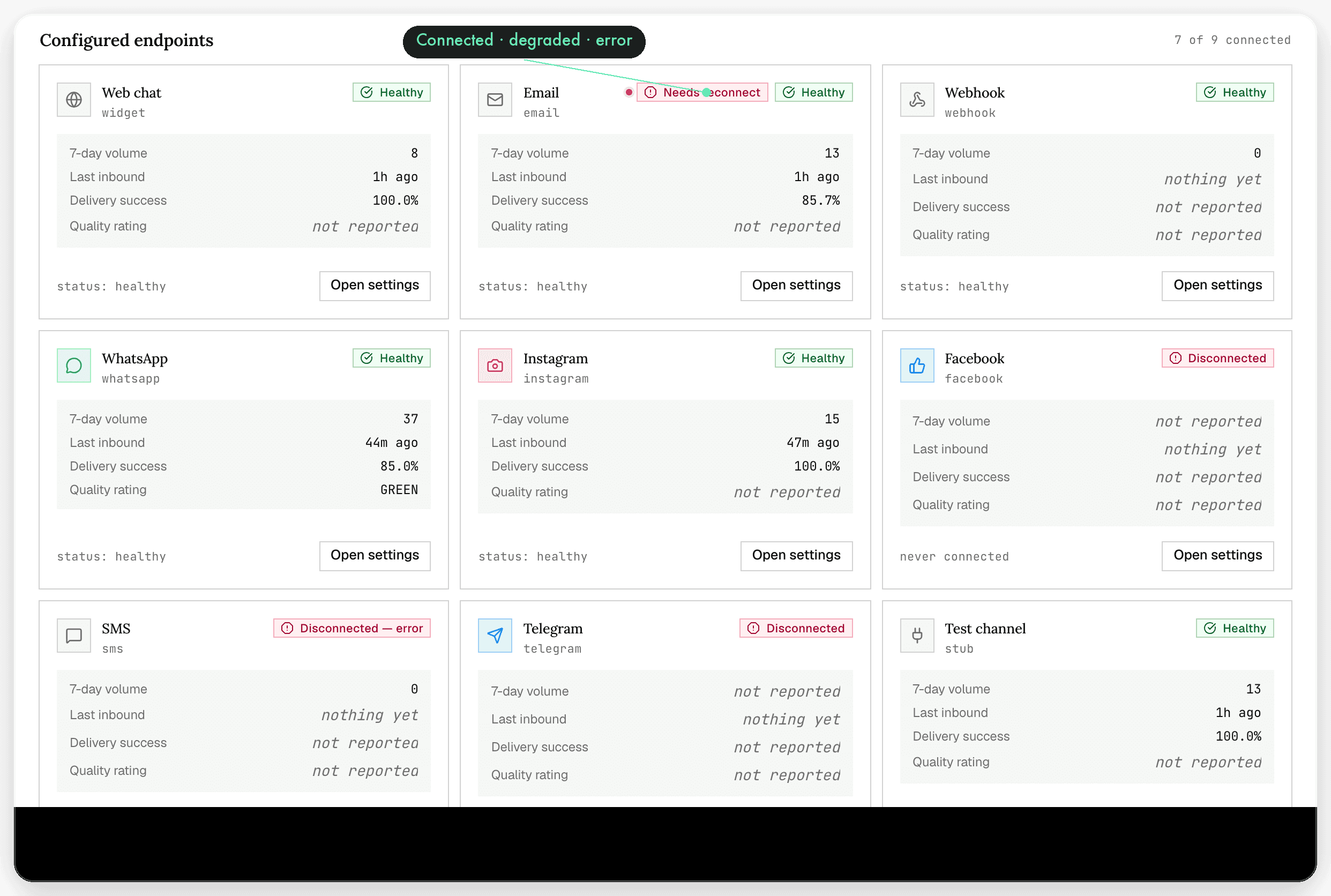Click the Test channel plug icon
1331x896 pixels.
tap(917, 636)
